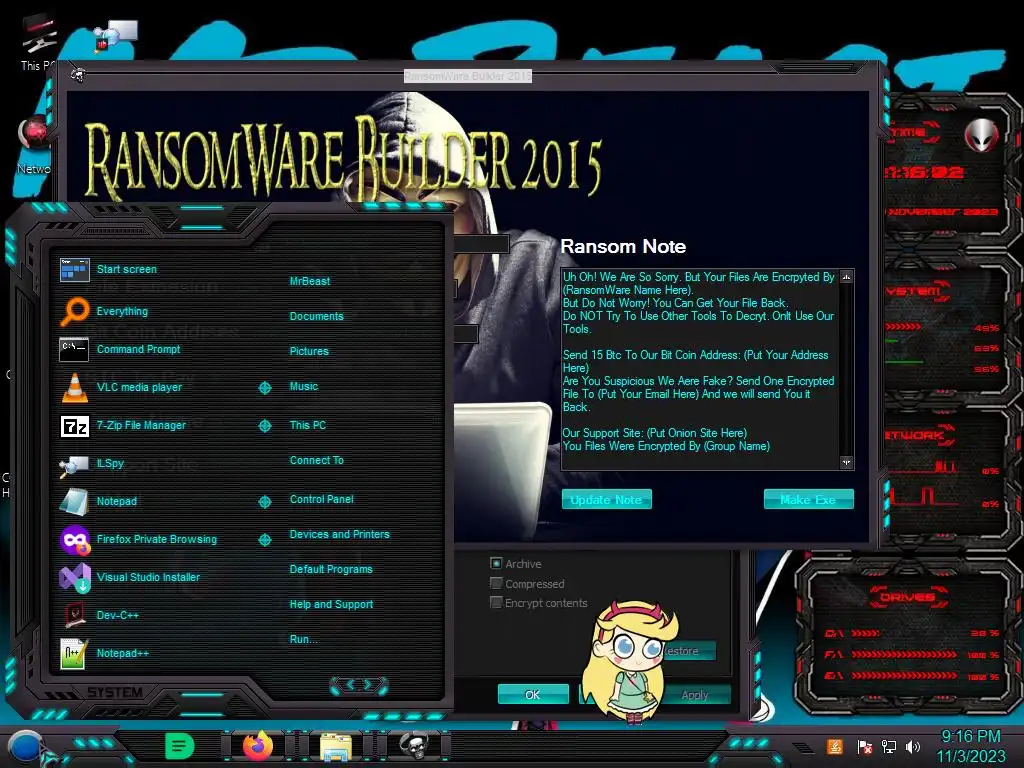Image resolution: width=1024 pixels, height=768 pixels.
Task: Open network status tray icon
Action: tap(888, 746)
